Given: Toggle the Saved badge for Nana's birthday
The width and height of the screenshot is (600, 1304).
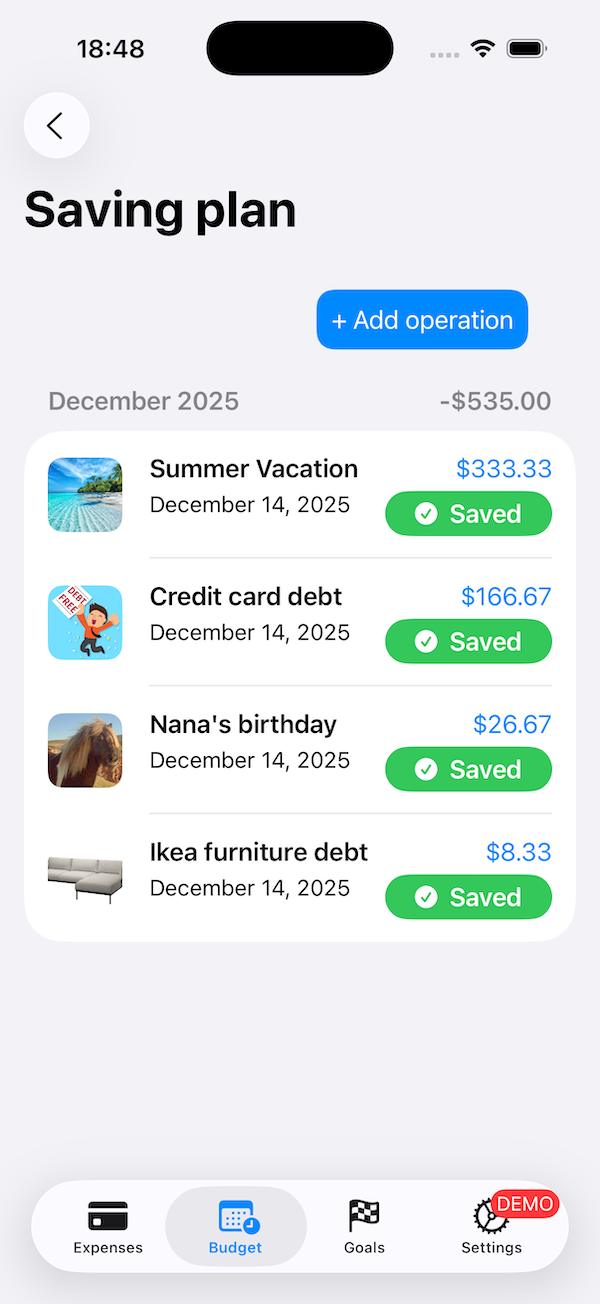Looking at the screenshot, I should click(x=468, y=769).
